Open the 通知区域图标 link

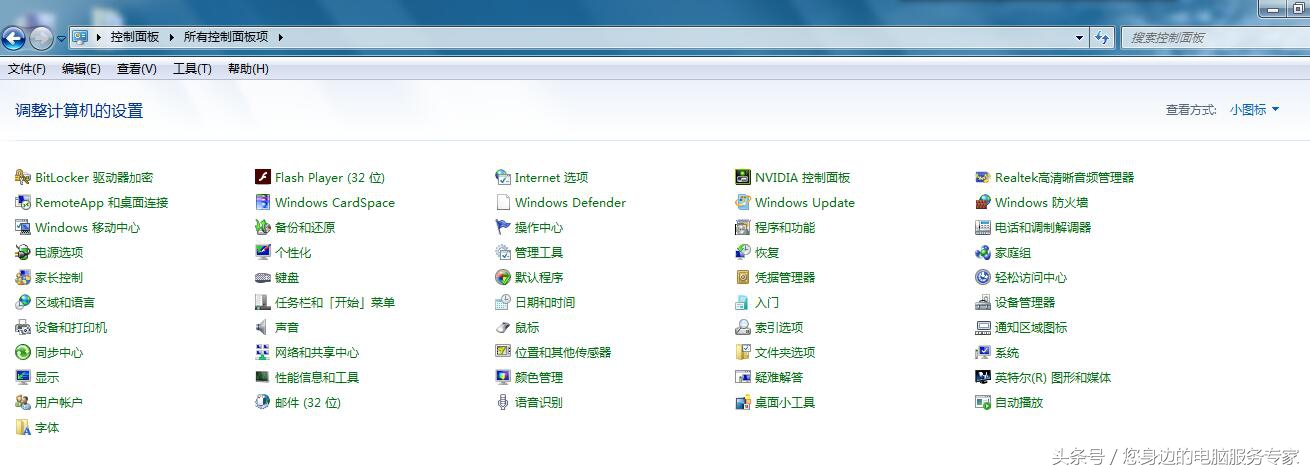coord(1031,327)
